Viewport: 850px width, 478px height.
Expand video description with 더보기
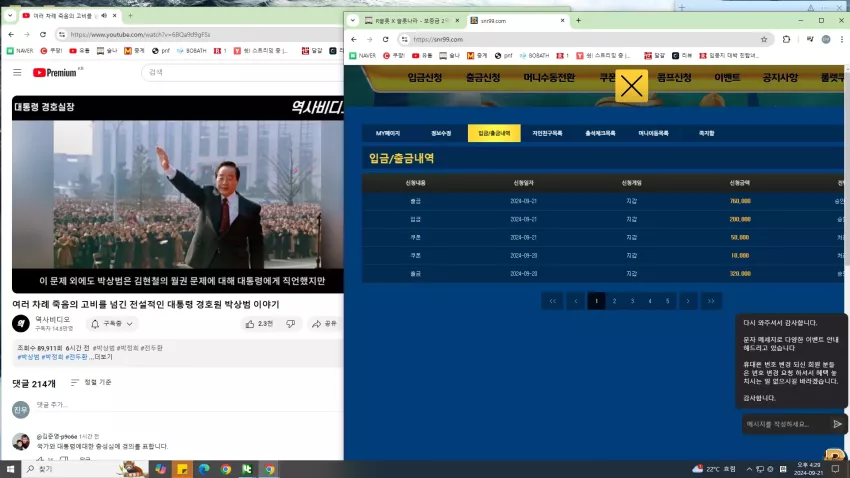104,357
